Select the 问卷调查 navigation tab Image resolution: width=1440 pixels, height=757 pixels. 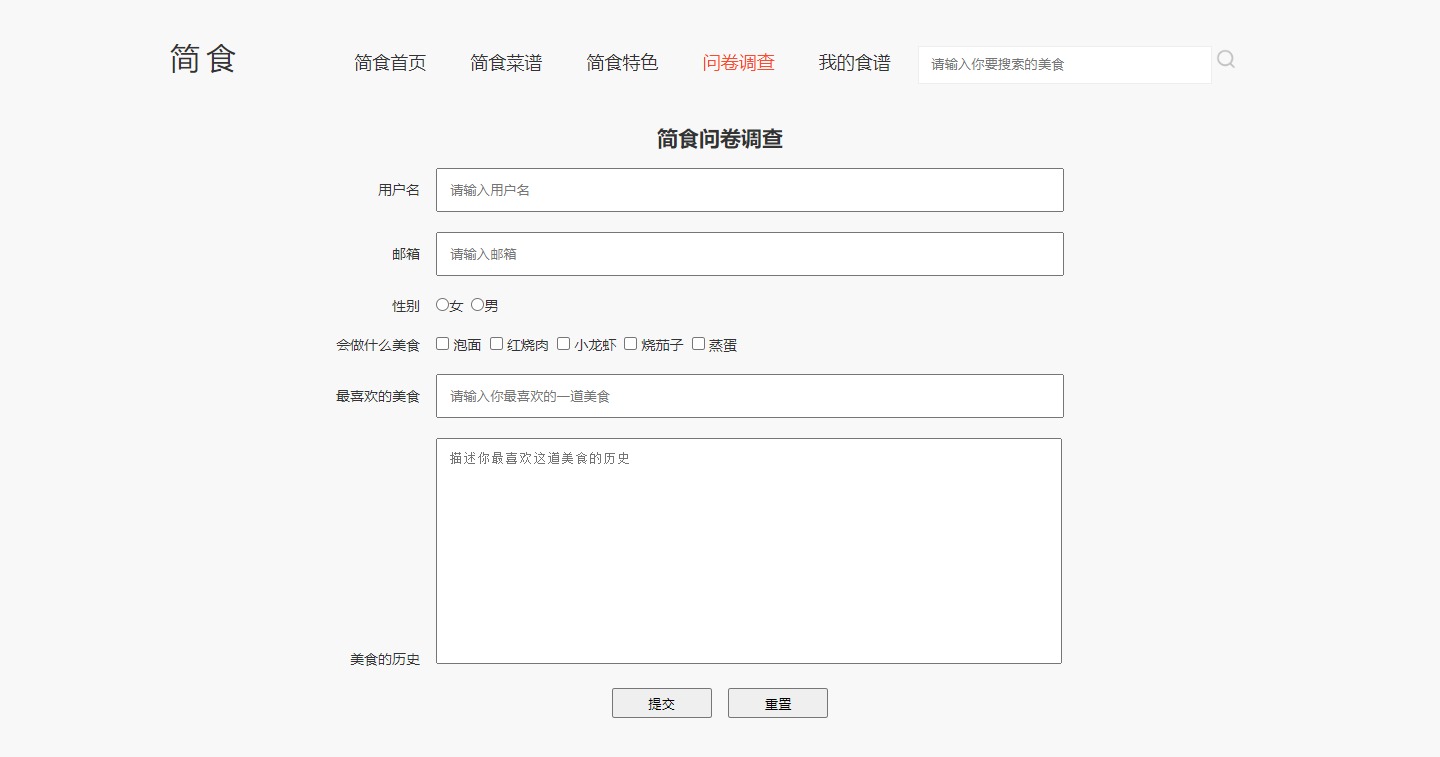coord(738,63)
